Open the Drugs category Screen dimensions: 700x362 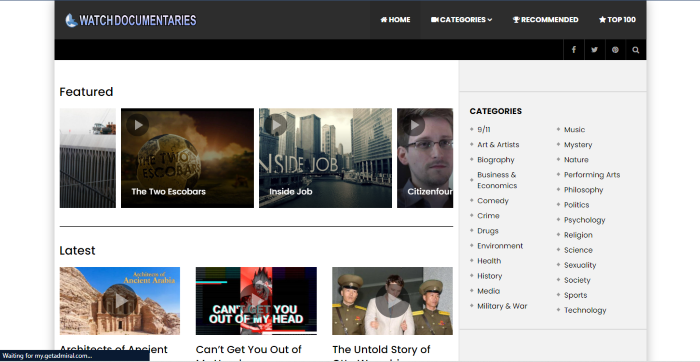pyautogui.click(x=488, y=231)
